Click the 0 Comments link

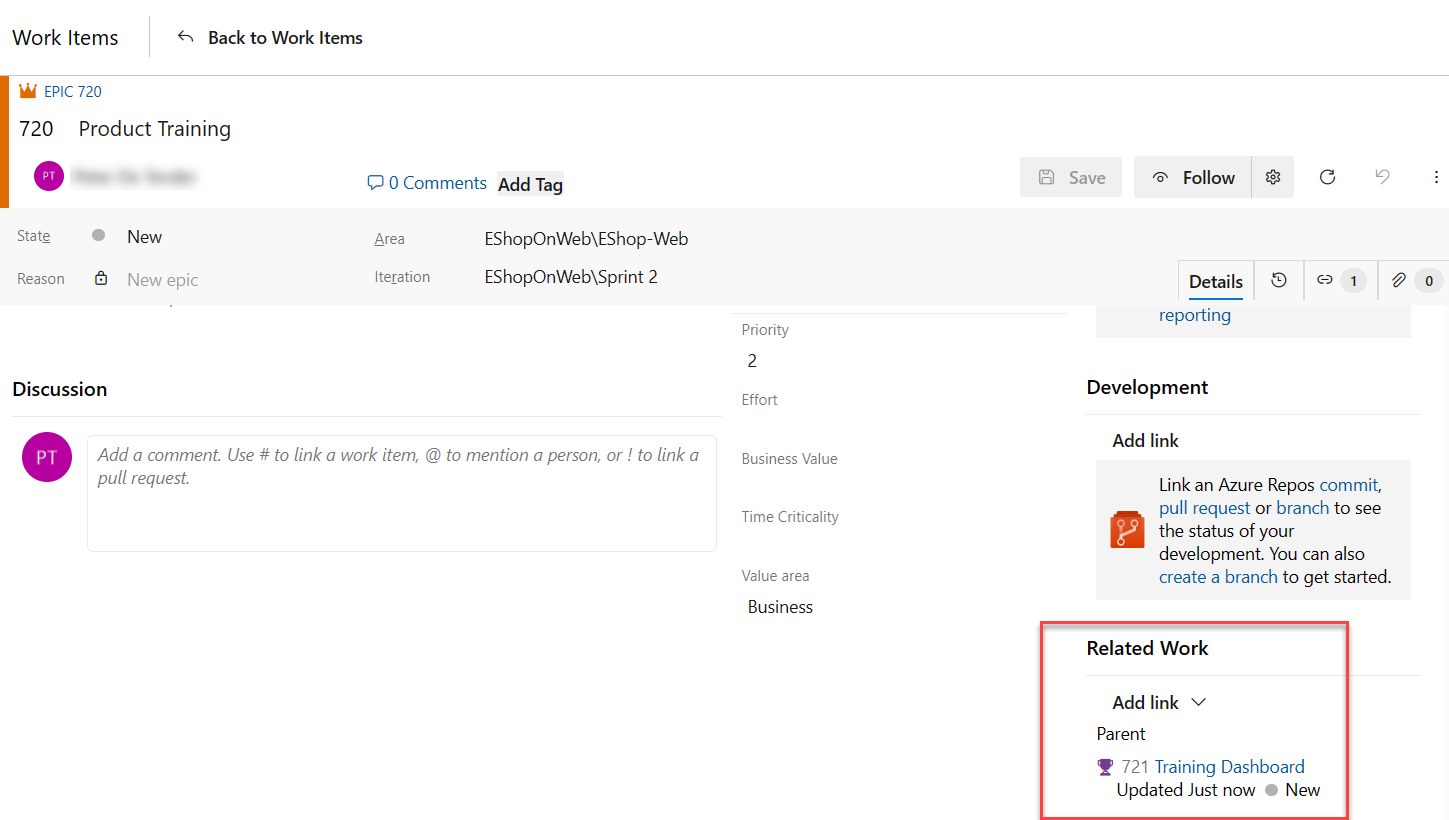(427, 183)
